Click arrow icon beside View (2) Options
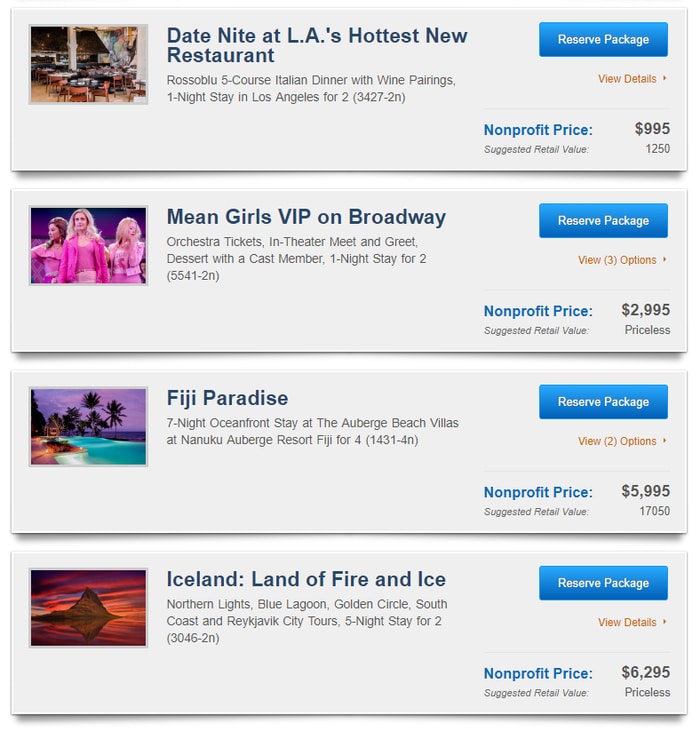Screen dimensions: 700x731 (665, 441)
